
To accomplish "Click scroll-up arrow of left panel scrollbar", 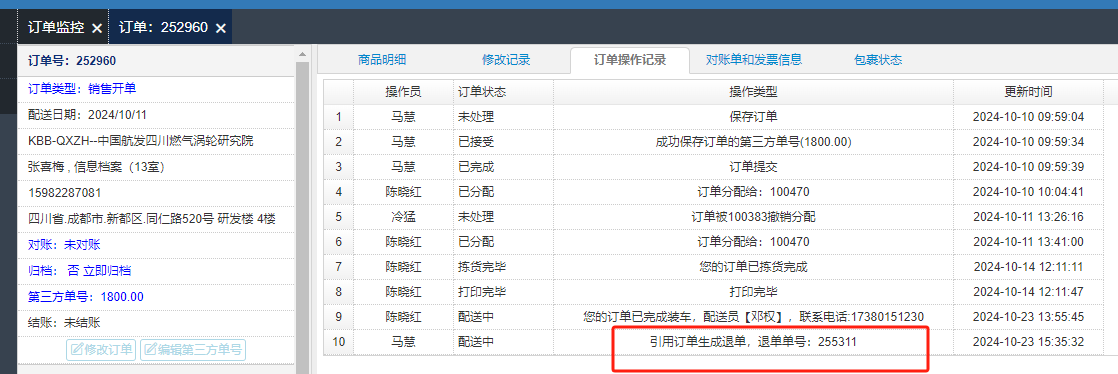I will pos(302,54).
